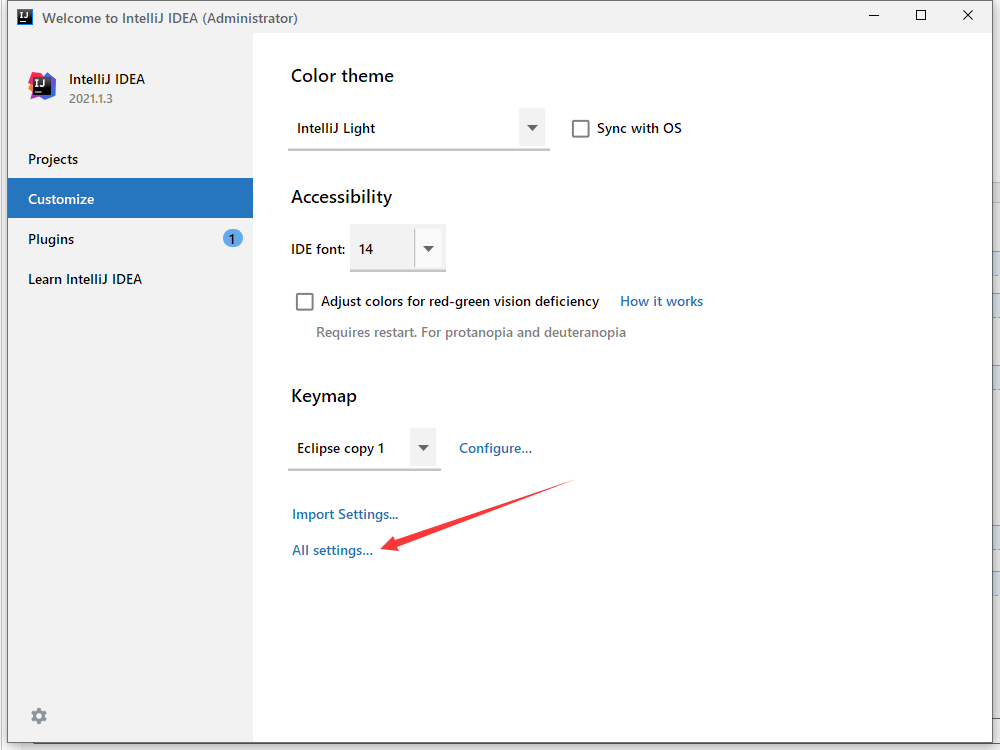The height and width of the screenshot is (750, 1000).
Task: Click the IntelliJ icon in the title bar
Action: [x=25, y=17]
